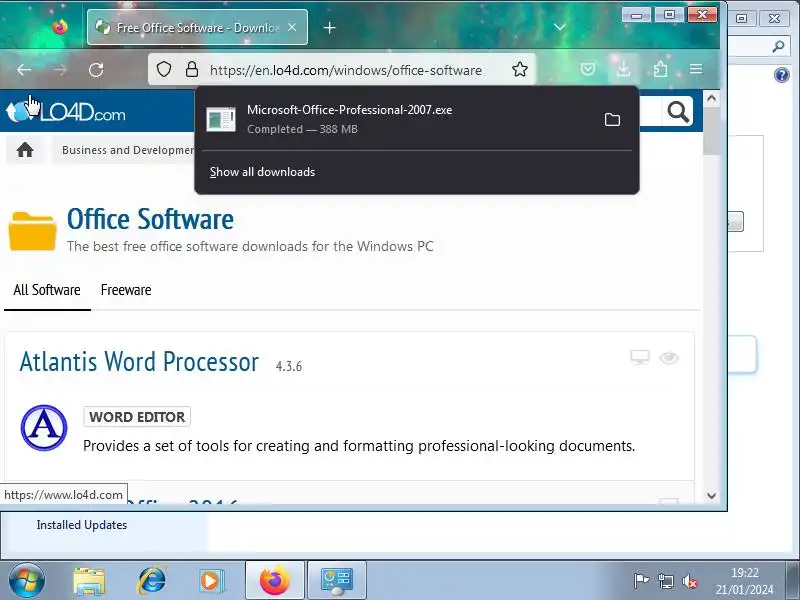Click the page scrollbar up arrow

712,98
